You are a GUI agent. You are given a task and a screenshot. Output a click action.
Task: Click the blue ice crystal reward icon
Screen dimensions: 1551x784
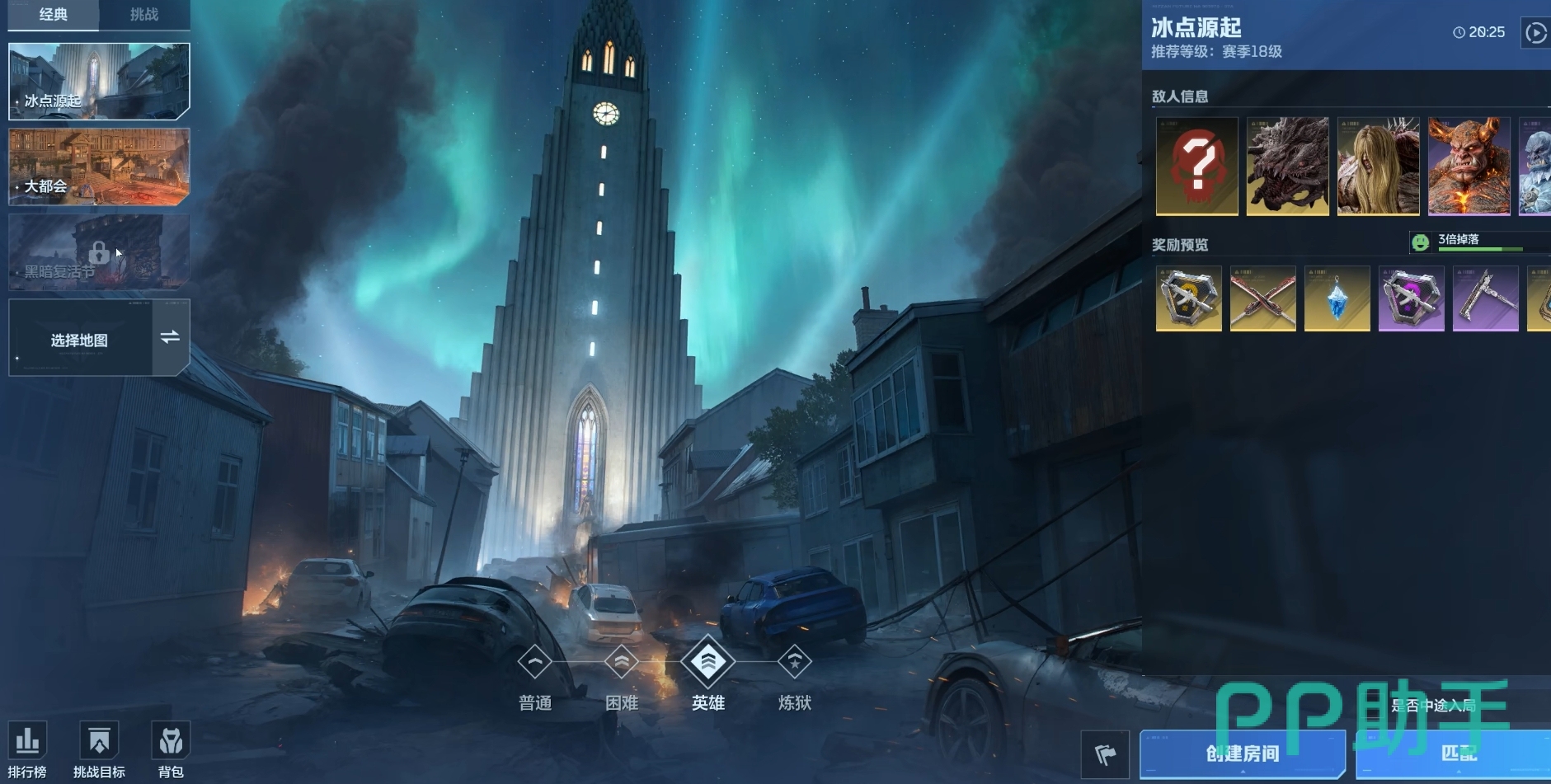point(1337,298)
